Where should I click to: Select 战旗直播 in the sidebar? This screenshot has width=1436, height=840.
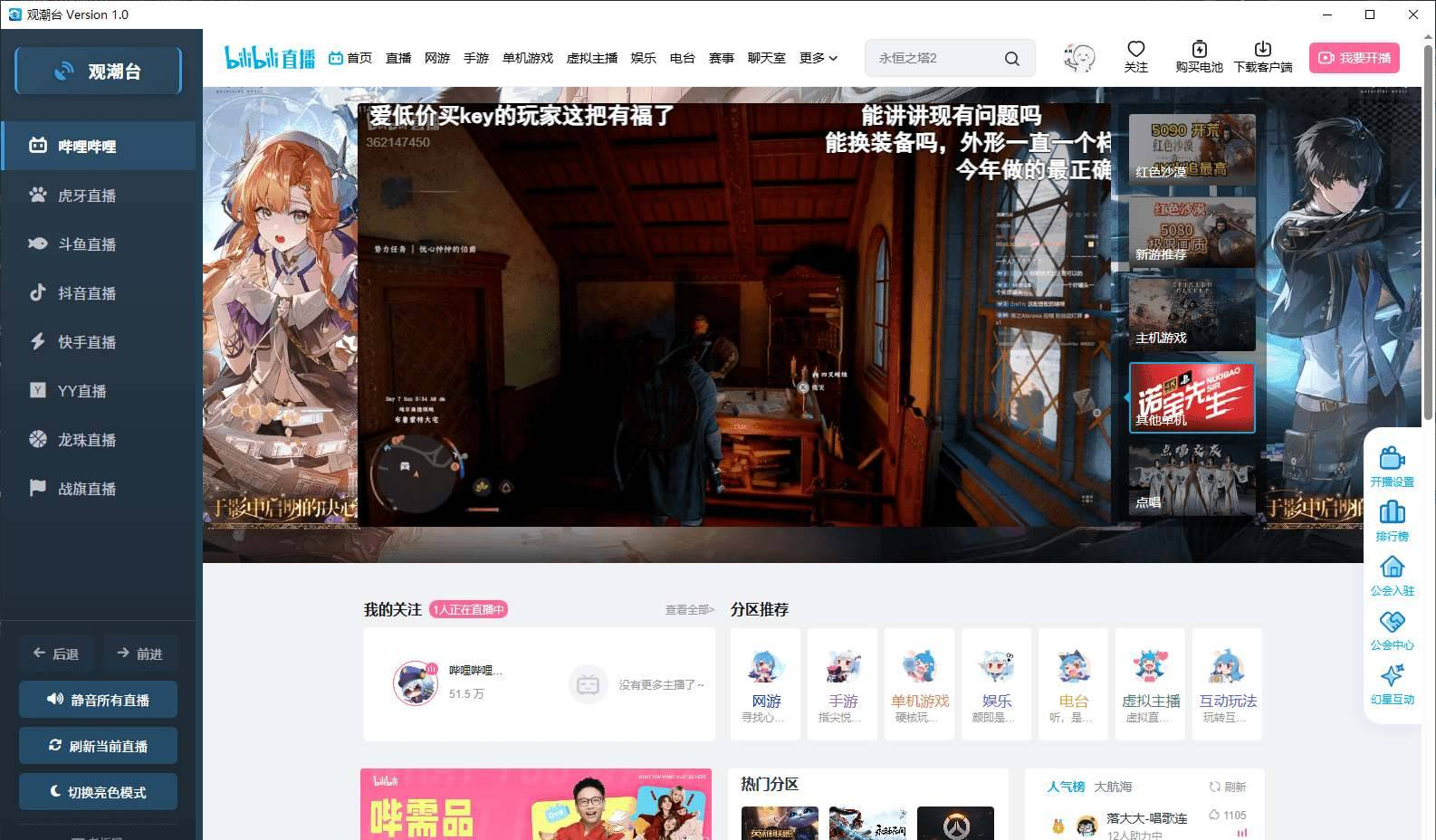(99, 488)
